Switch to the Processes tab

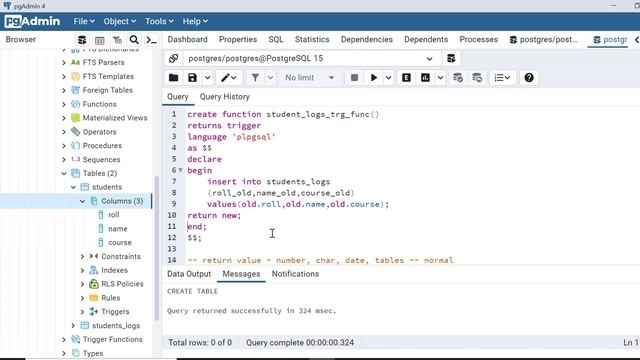pyautogui.click(x=478, y=40)
